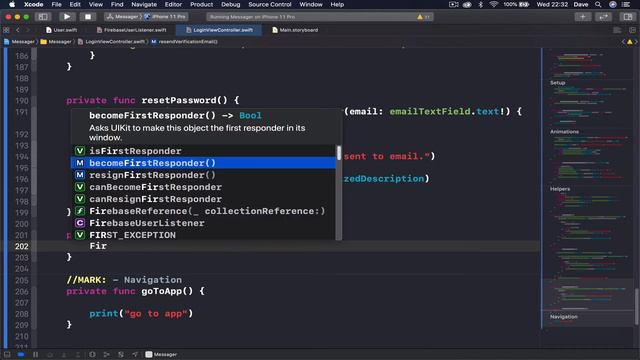Select resignFirstResponder() completion
Image resolution: width=640 pixels, height=360 pixels.
coord(203,175)
